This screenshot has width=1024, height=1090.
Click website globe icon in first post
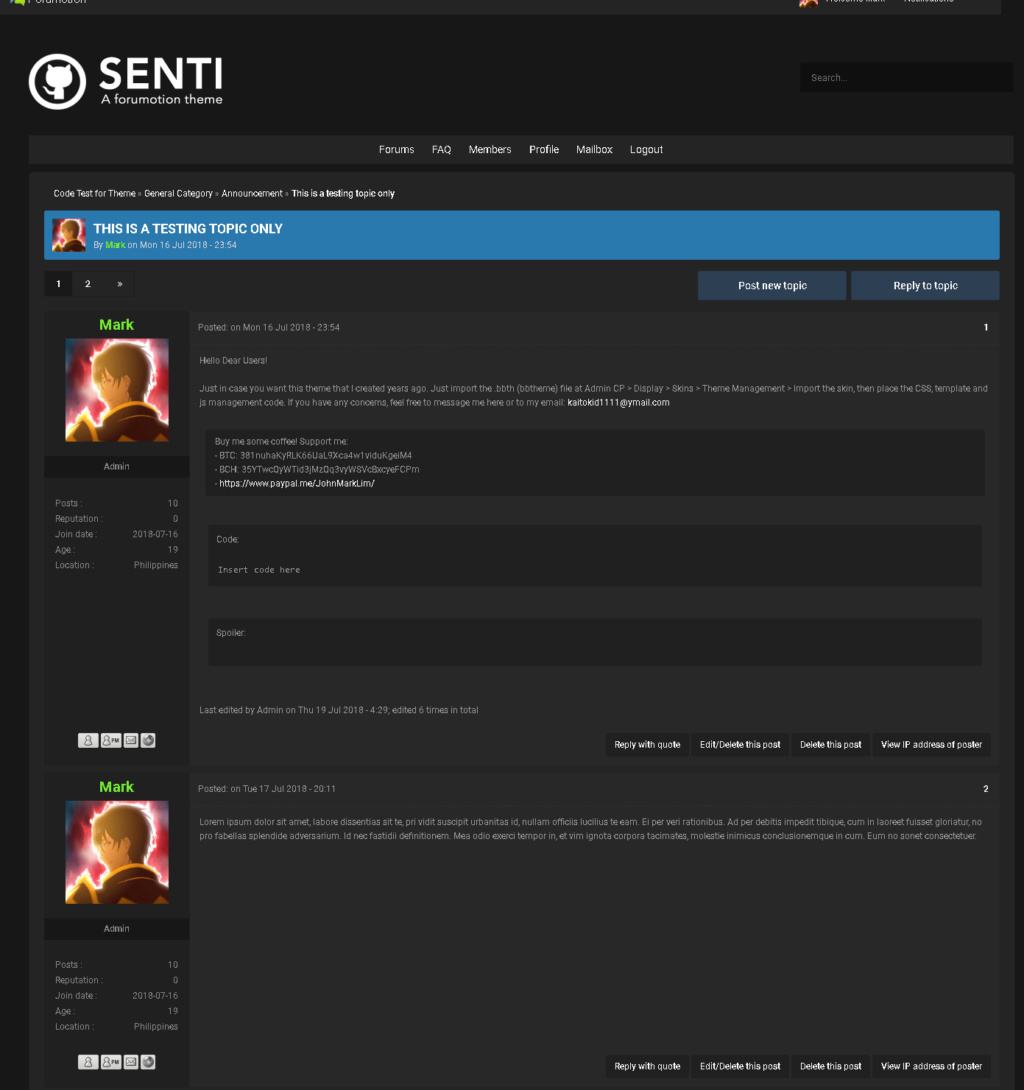click(x=148, y=740)
